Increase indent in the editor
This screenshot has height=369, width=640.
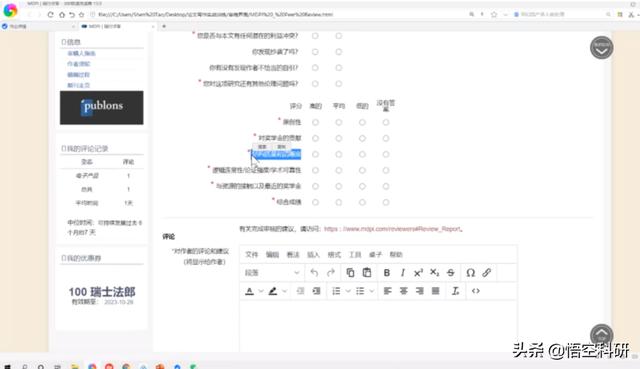pyautogui.click(x=316, y=291)
